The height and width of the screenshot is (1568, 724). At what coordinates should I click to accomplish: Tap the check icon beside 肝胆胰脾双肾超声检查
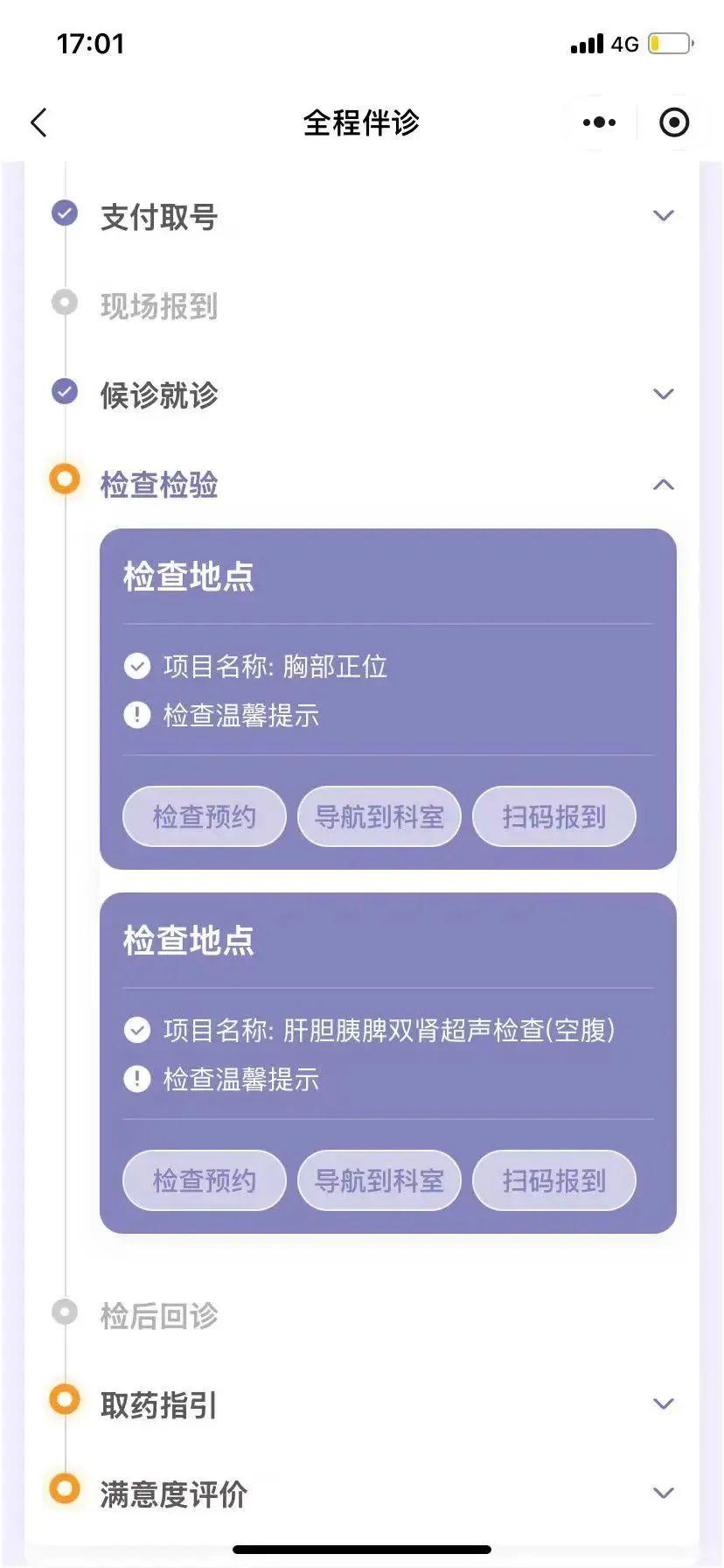click(x=137, y=1031)
